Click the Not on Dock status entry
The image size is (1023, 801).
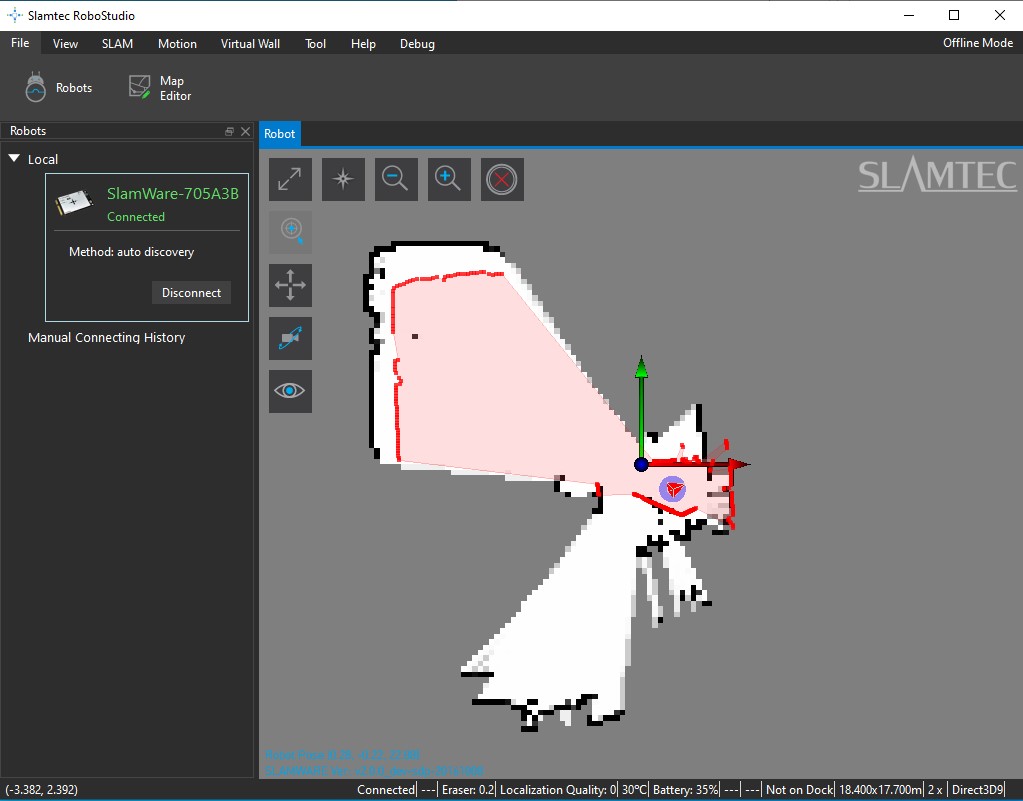799,789
